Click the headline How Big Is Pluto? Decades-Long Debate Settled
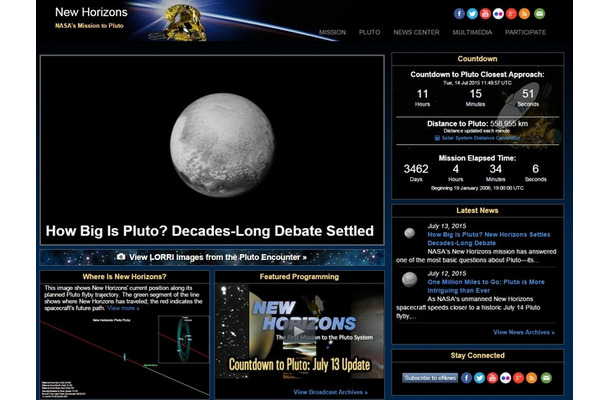This screenshot has height=400, width=610. pyautogui.click(x=210, y=231)
